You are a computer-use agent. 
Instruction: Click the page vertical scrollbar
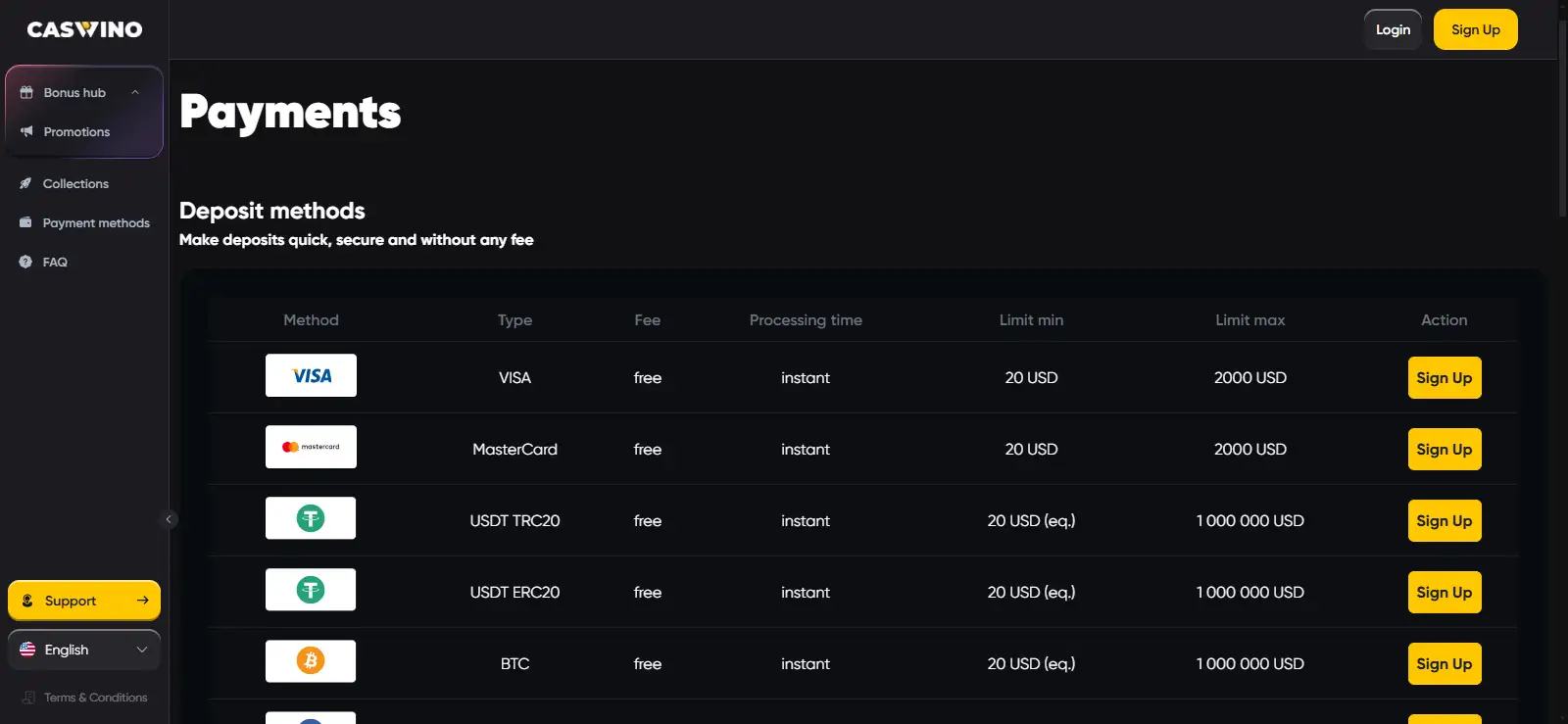pyautogui.click(x=1562, y=118)
